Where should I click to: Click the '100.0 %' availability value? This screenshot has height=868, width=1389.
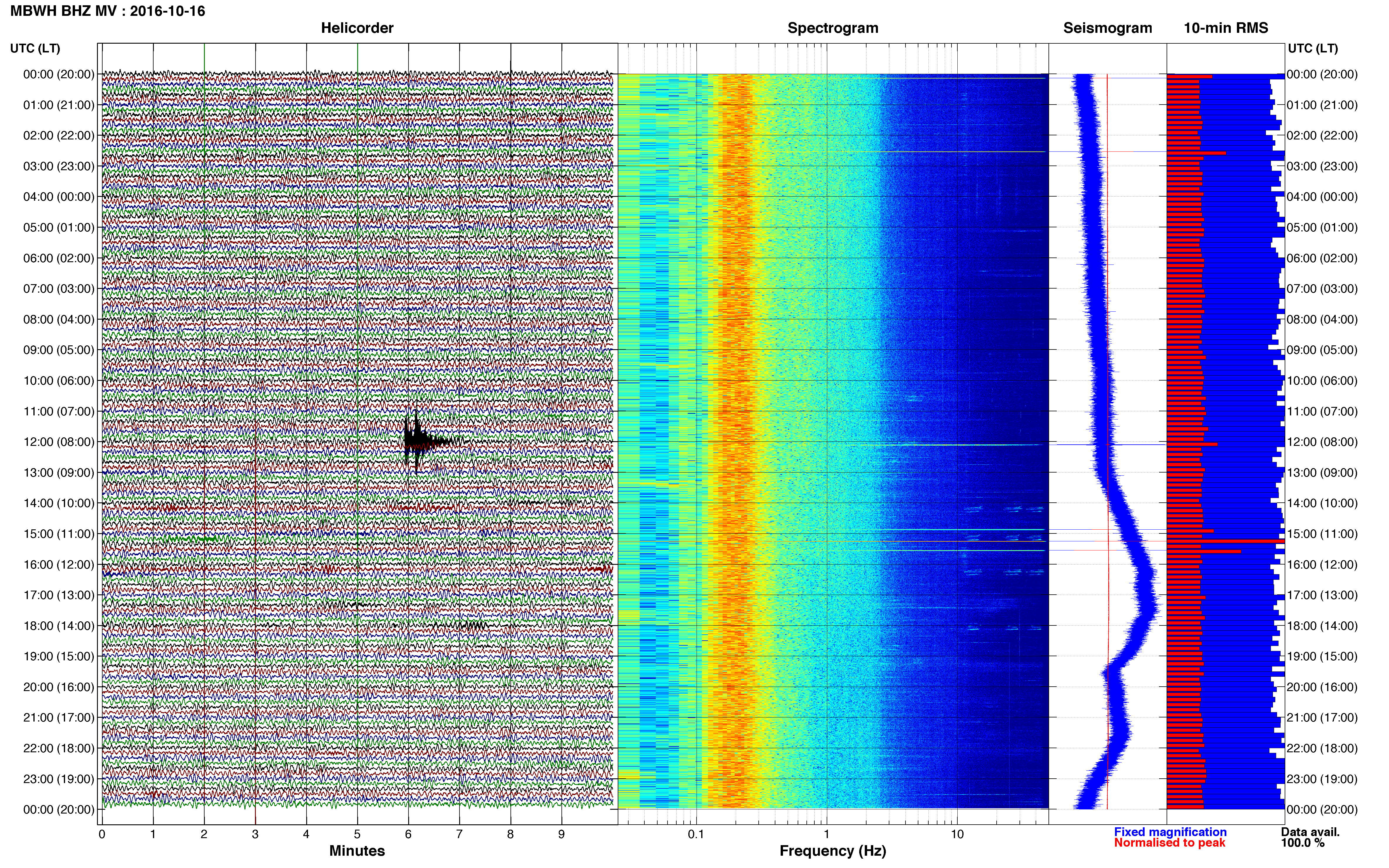point(1303,843)
